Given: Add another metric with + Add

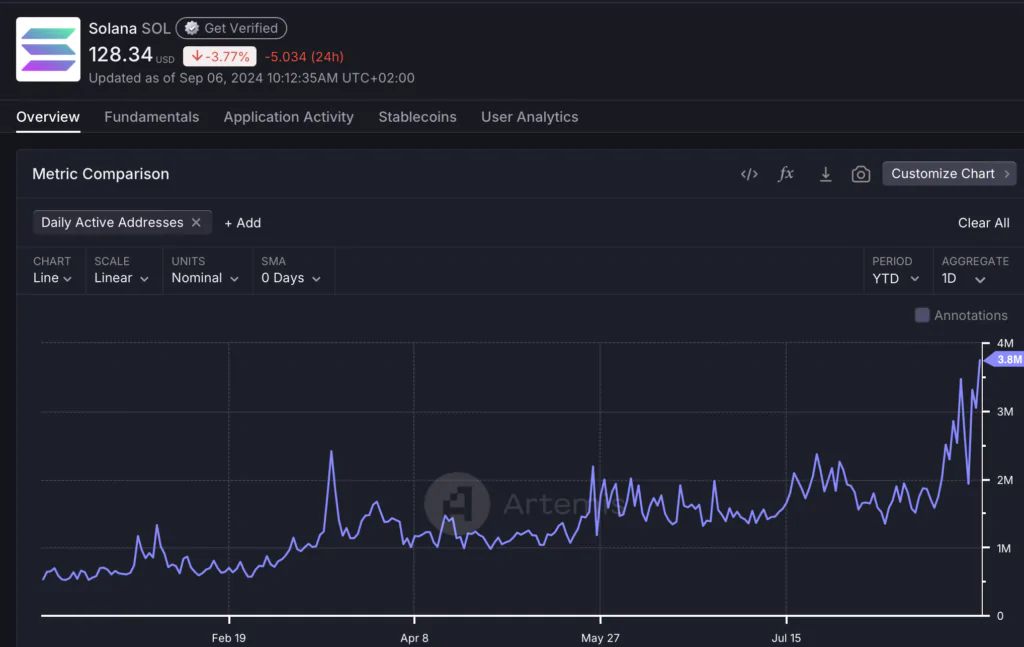Looking at the screenshot, I should 242,223.
